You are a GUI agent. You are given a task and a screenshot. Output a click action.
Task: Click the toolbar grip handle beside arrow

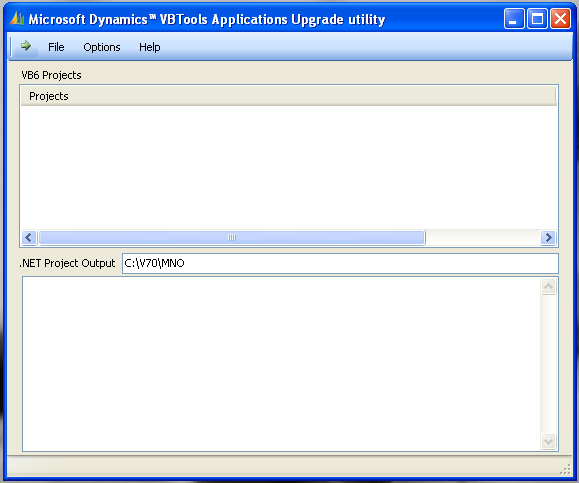click(11, 47)
